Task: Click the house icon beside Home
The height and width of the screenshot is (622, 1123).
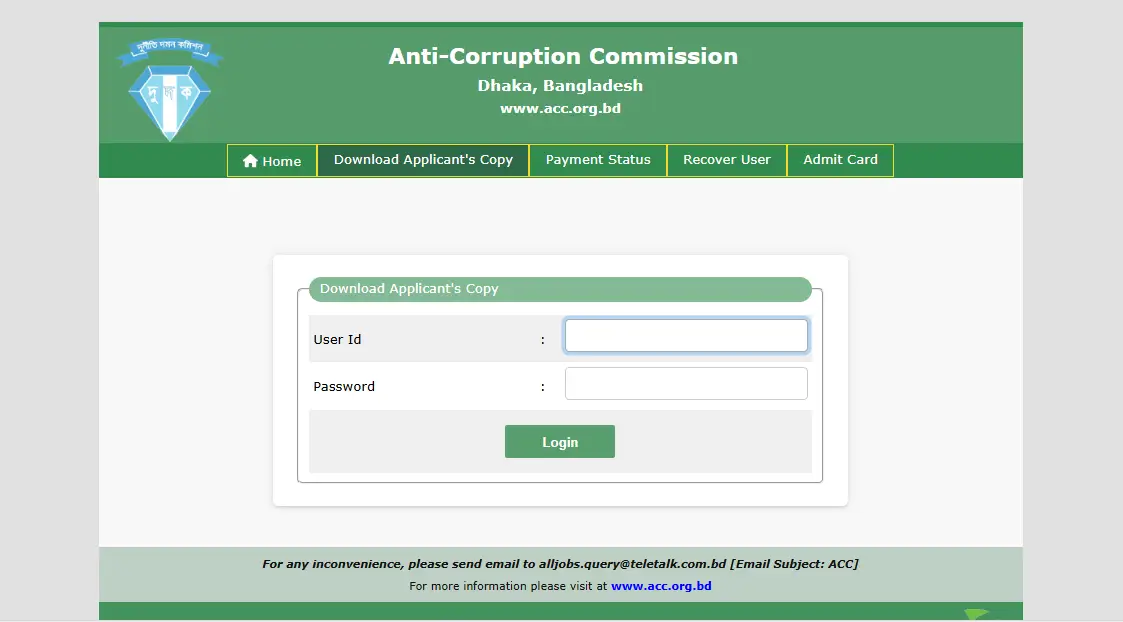Action: [250, 161]
